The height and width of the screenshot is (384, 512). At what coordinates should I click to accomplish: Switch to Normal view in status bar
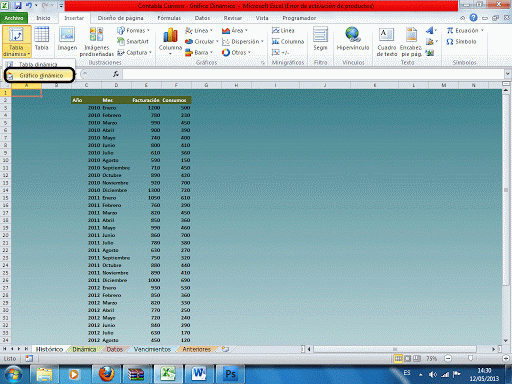coord(398,359)
